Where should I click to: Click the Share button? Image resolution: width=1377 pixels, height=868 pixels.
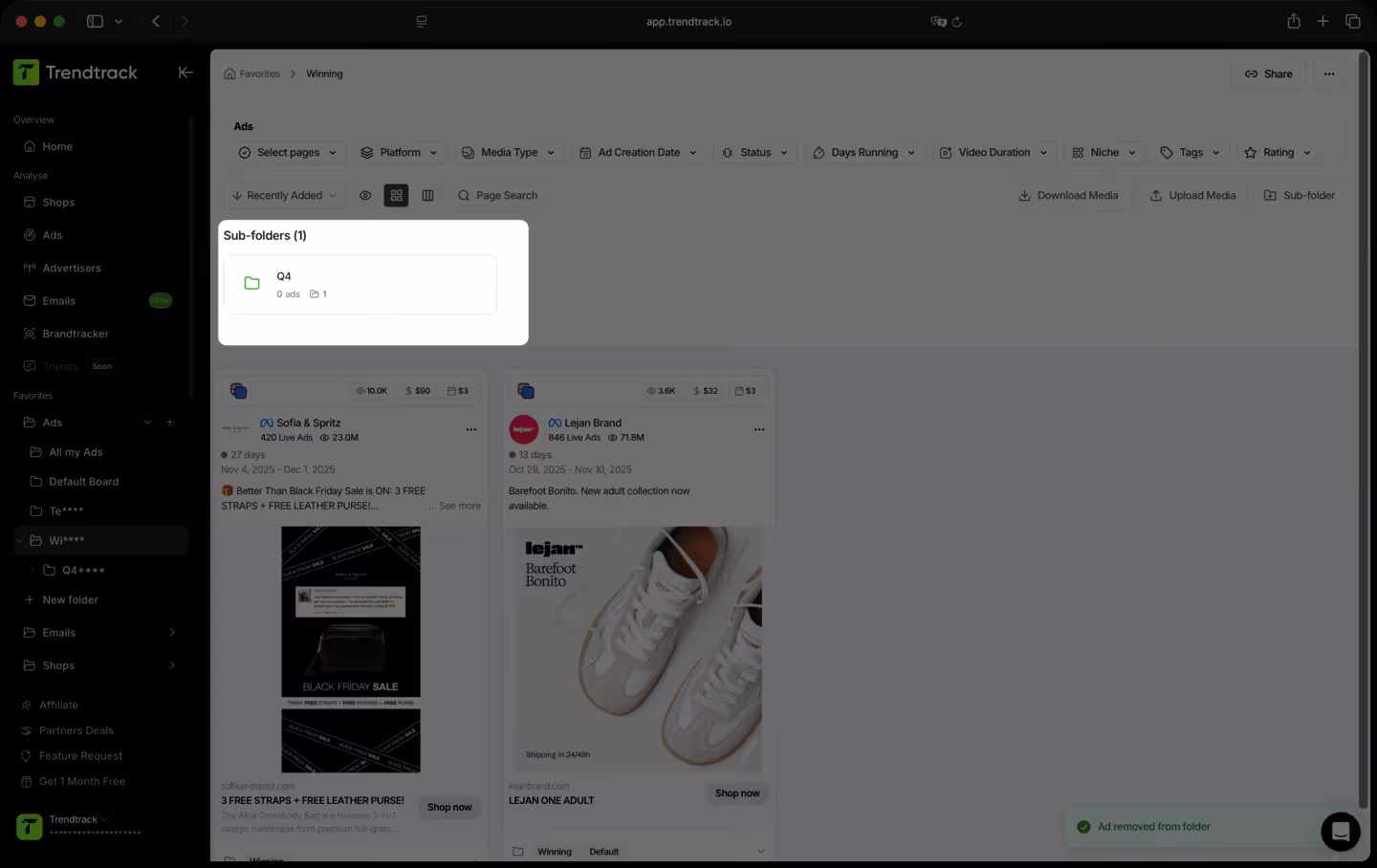coord(1268,74)
